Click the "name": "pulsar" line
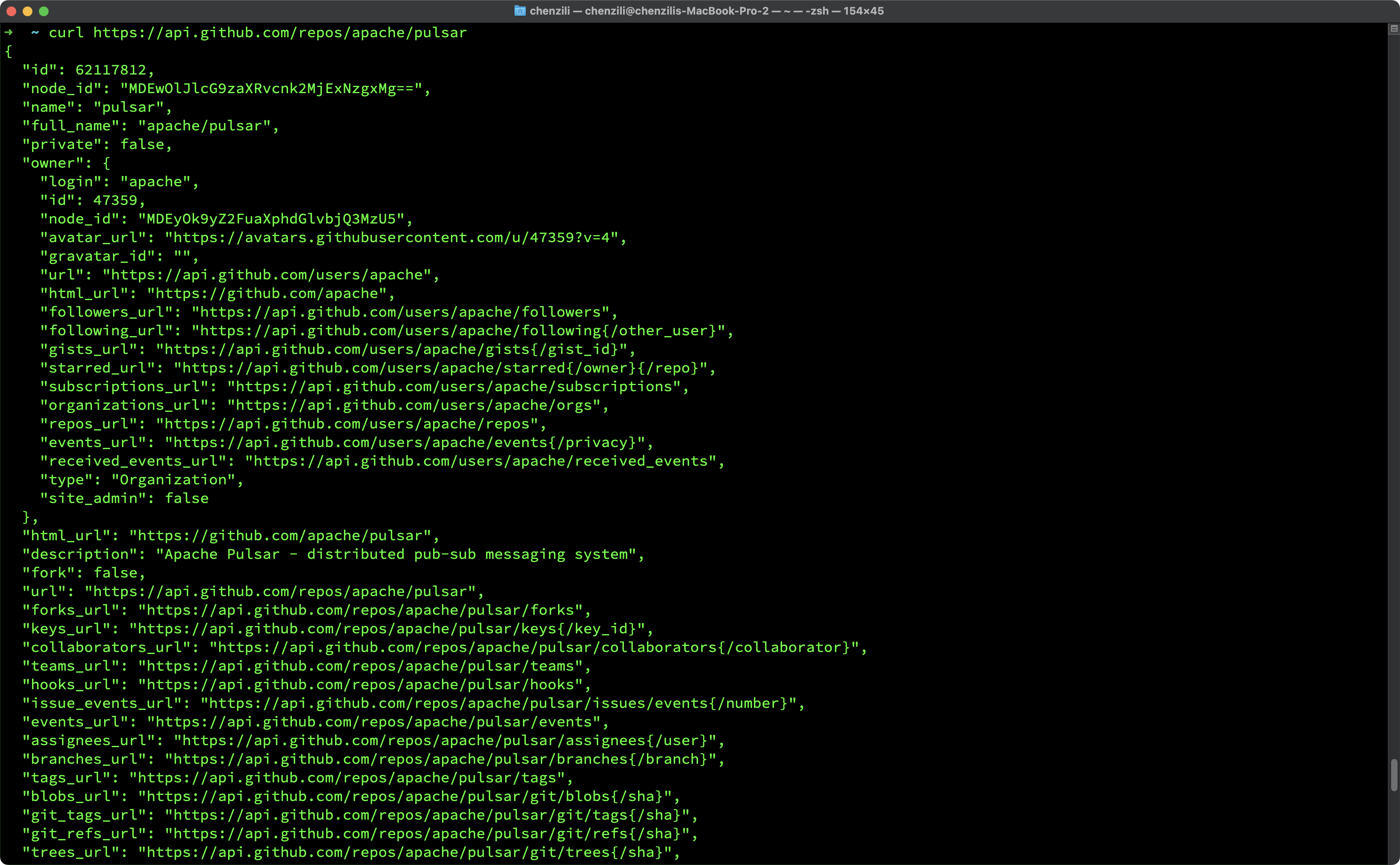Image resolution: width=1400 pixels, height=865 pixels. (97, 107)
